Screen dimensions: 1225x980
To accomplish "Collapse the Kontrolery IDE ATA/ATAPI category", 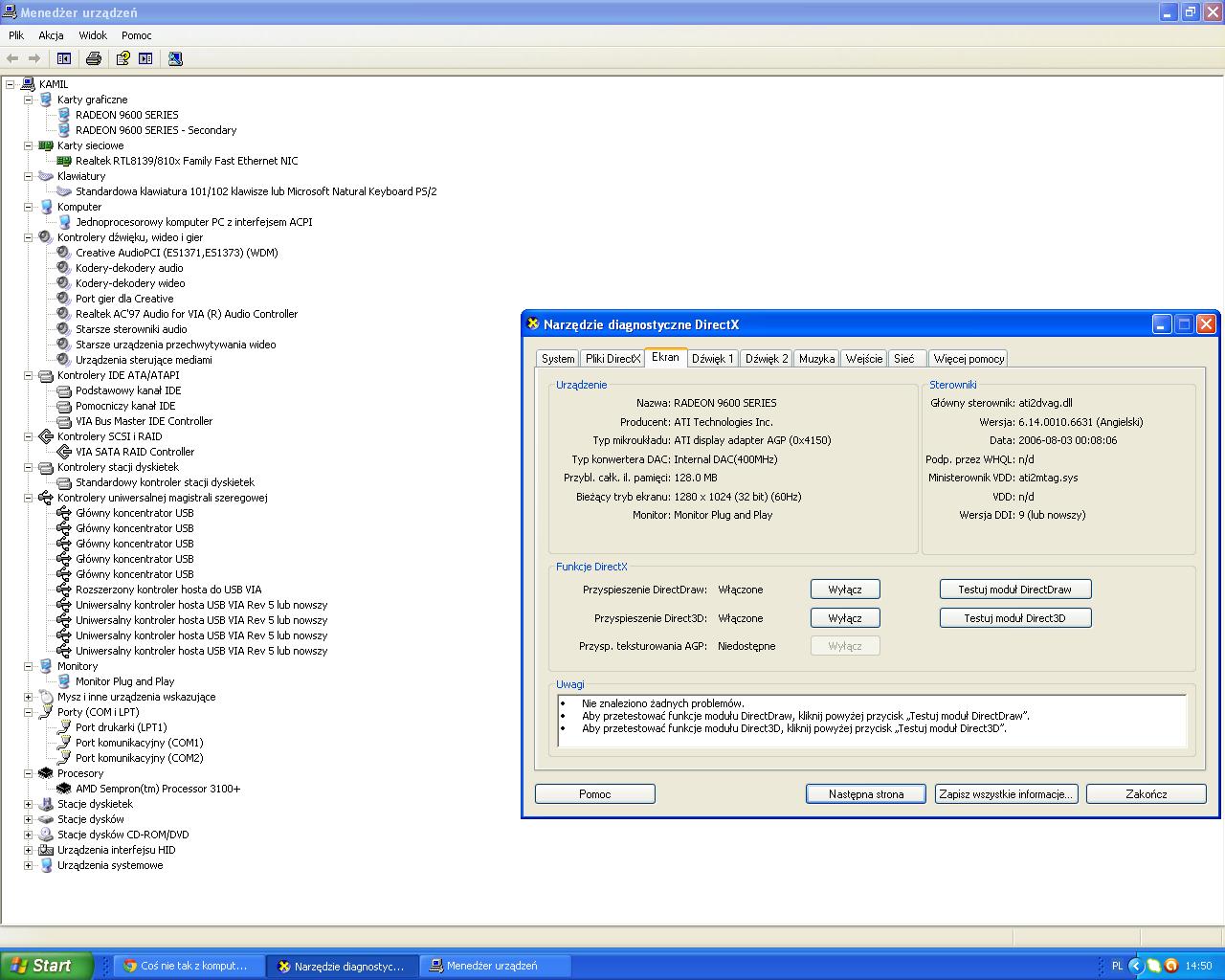I will point(28,375).
